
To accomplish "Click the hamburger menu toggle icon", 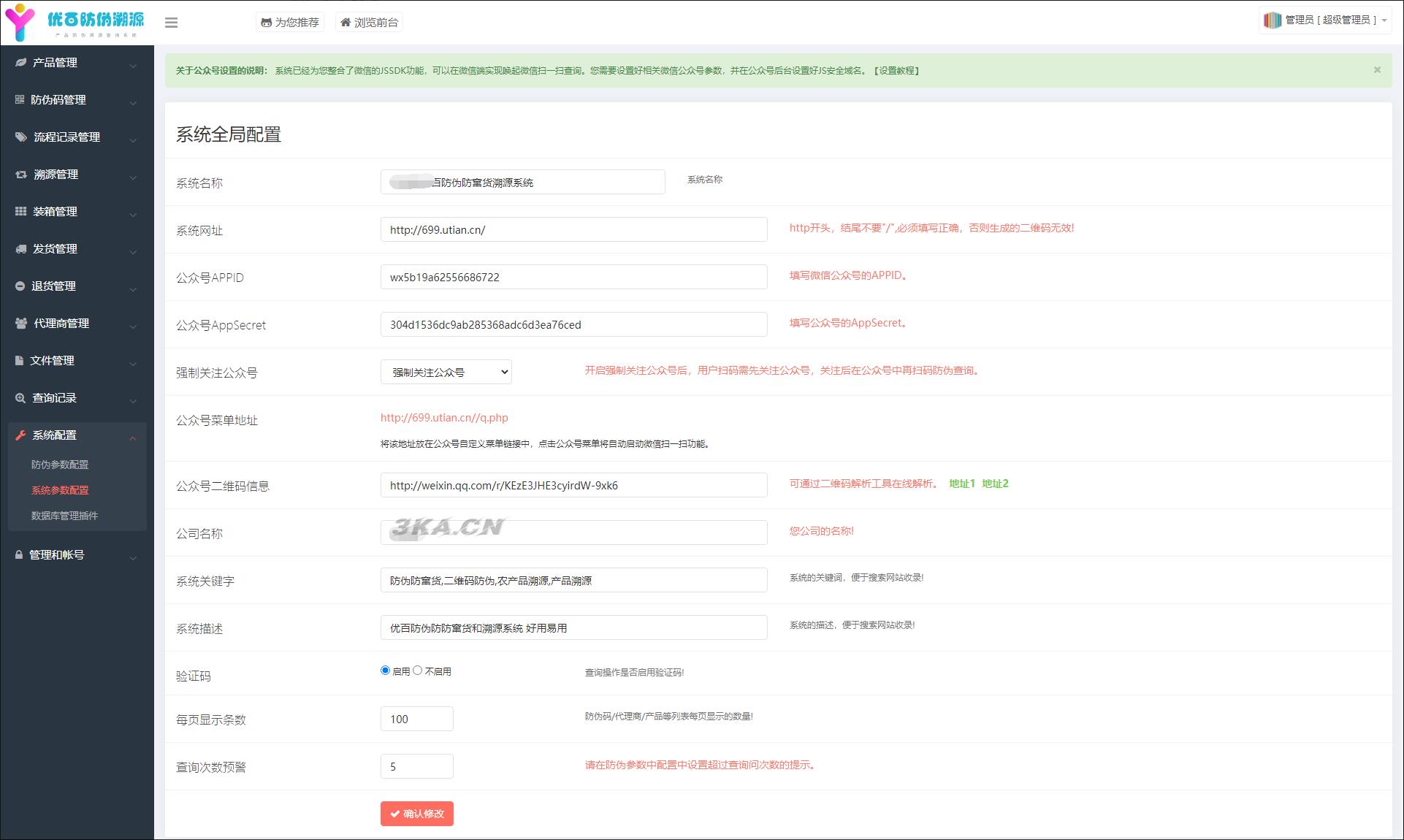I will click(172, 23).
